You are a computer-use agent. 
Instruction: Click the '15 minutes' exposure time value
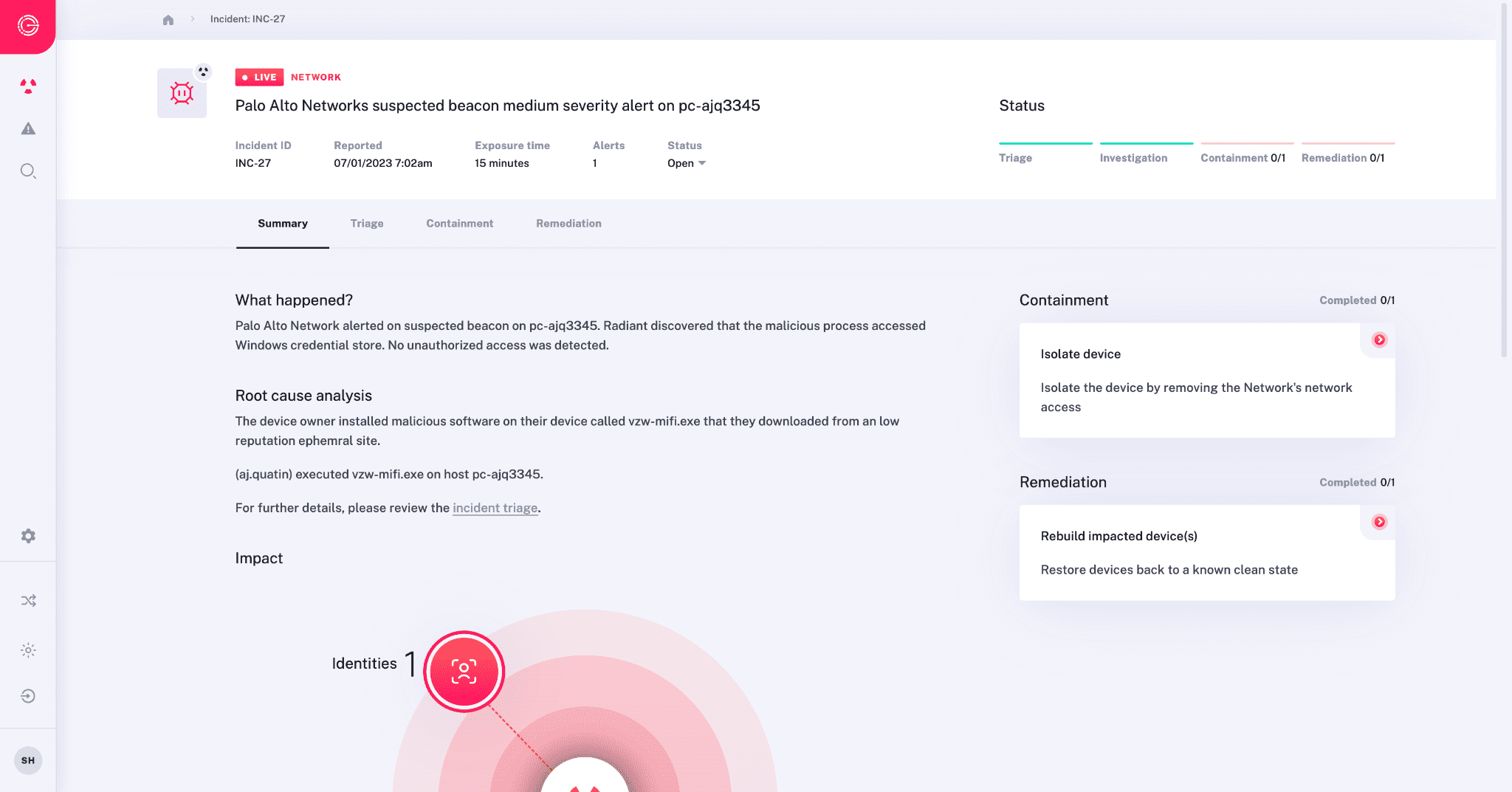[x=502, y=163]
